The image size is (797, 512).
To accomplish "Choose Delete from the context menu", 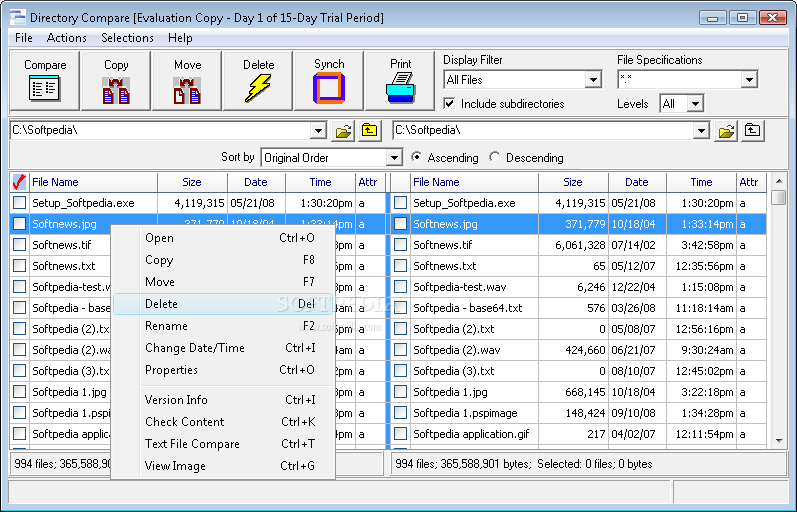I will [x=223, y=304].
